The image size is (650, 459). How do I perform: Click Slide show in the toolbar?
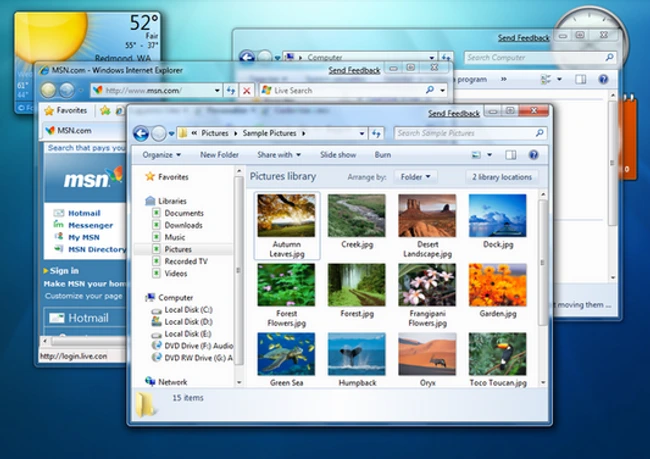[x=338, y=155]
